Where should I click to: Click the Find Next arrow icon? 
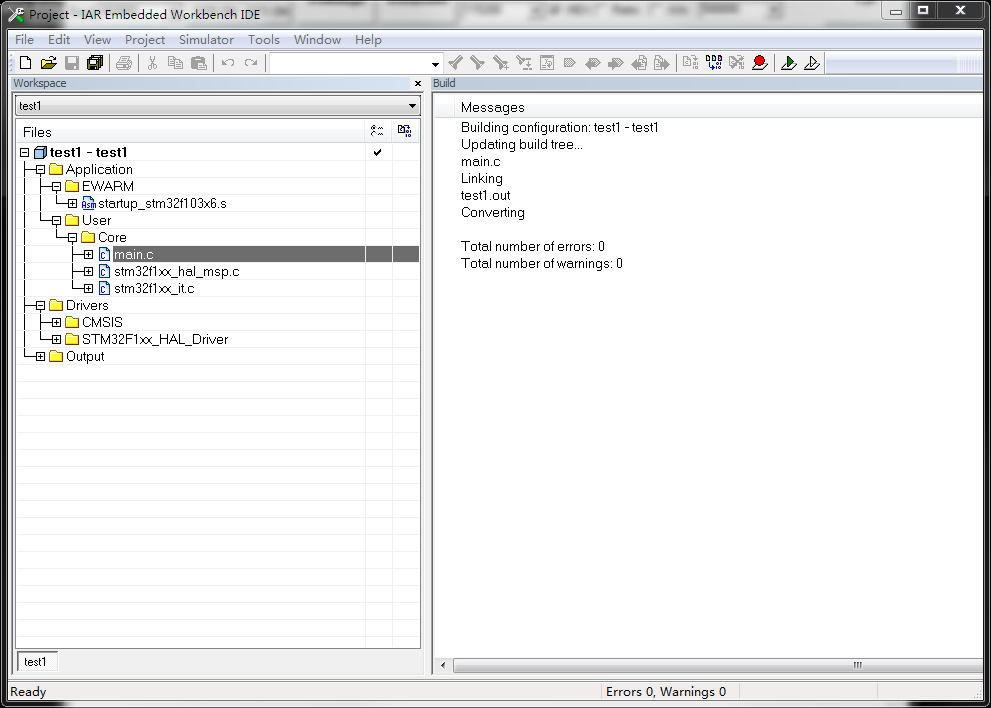pyautogui.click(x=477, y=62)
